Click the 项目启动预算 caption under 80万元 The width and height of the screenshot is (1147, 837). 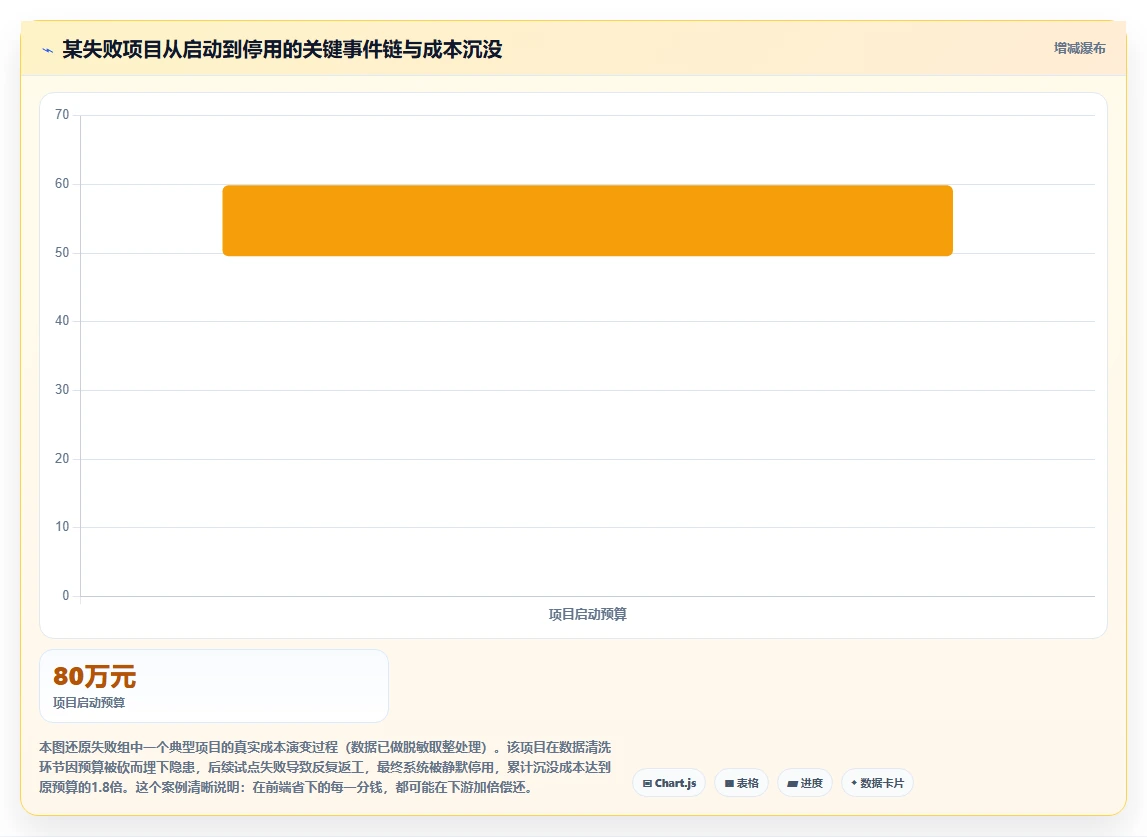tap(89, 702)
